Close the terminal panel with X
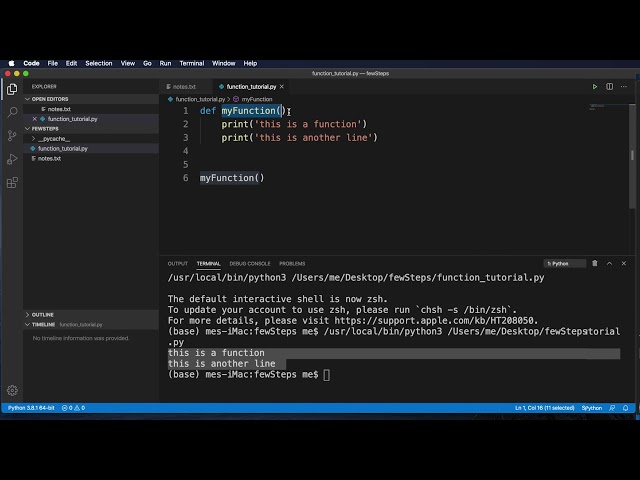 point(624,264)
